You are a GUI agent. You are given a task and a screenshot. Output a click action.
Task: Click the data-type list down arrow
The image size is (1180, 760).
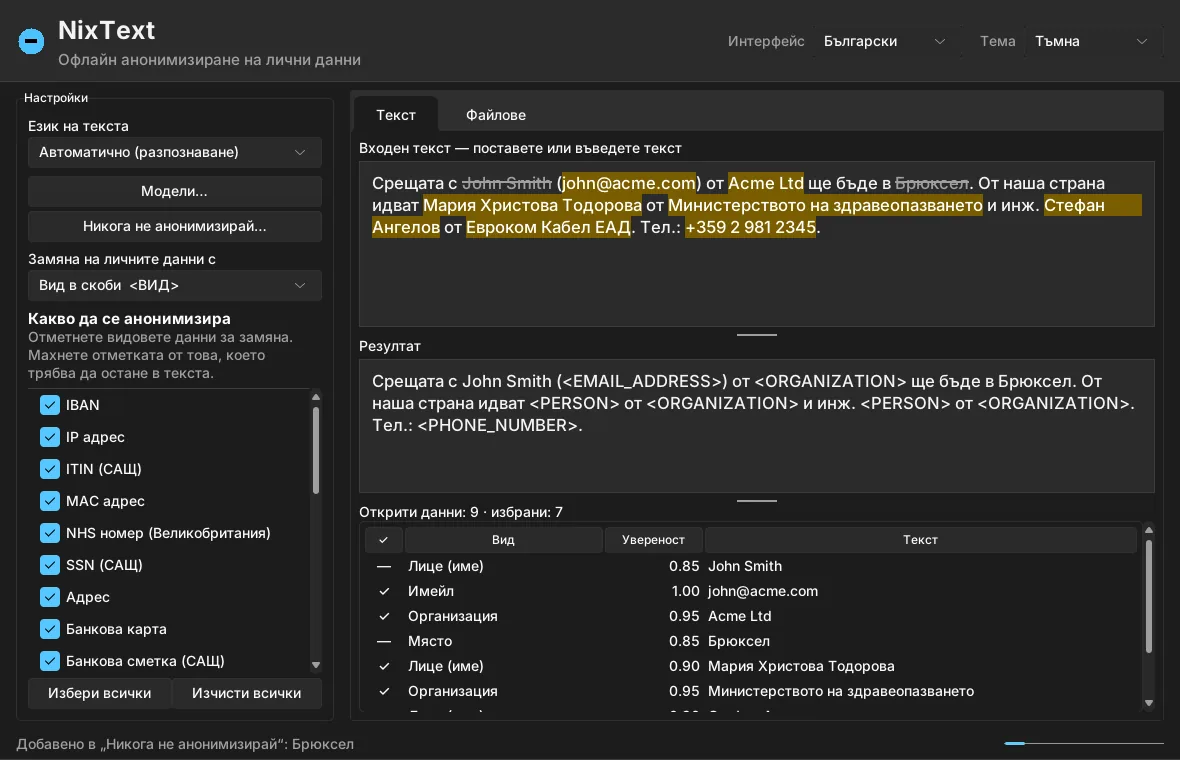(316, 664)
